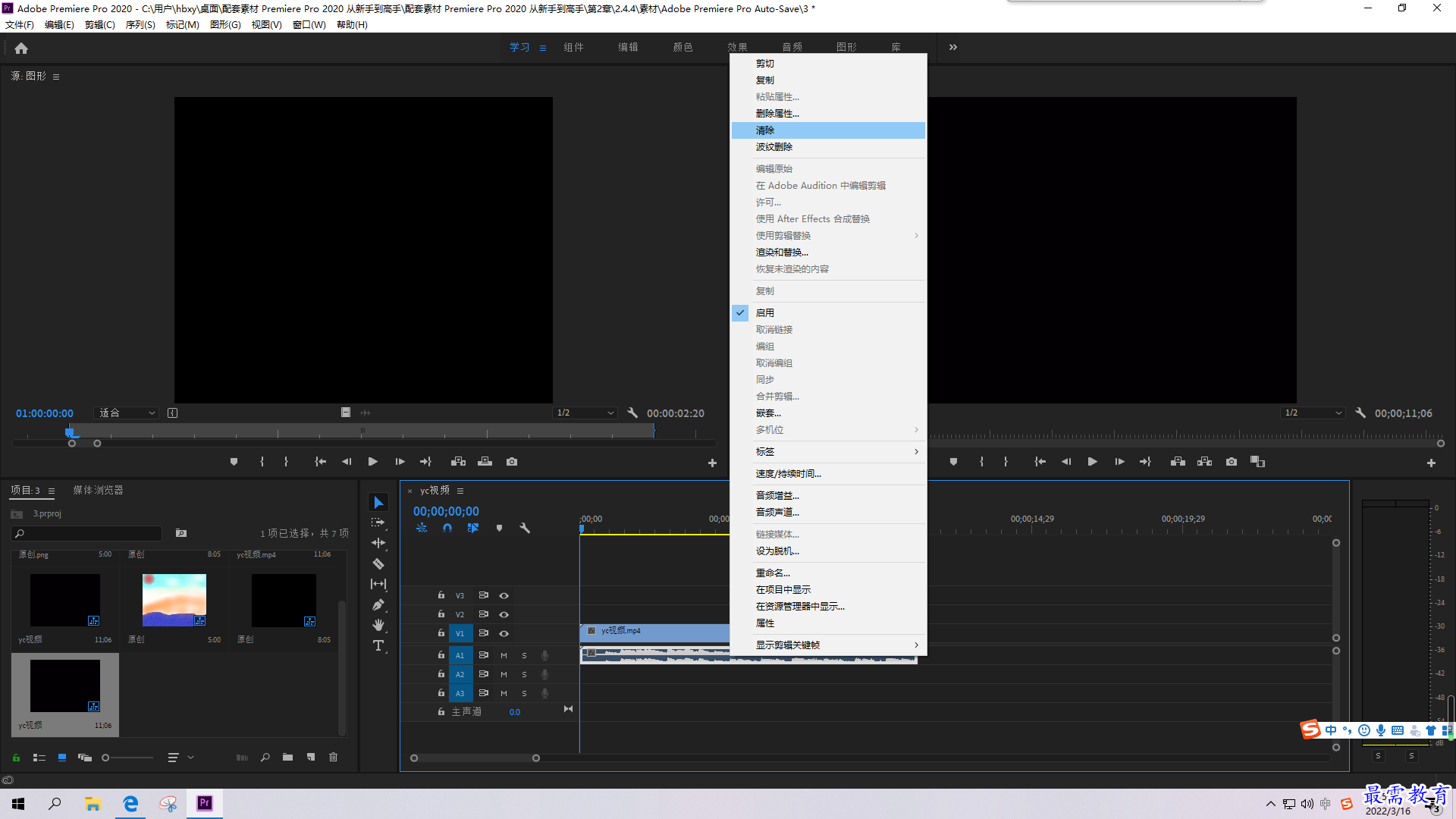Image resolution: width=1456 pixels, height=819 pixels.
Task: Click the project panel search field
Action: [88, 533]
